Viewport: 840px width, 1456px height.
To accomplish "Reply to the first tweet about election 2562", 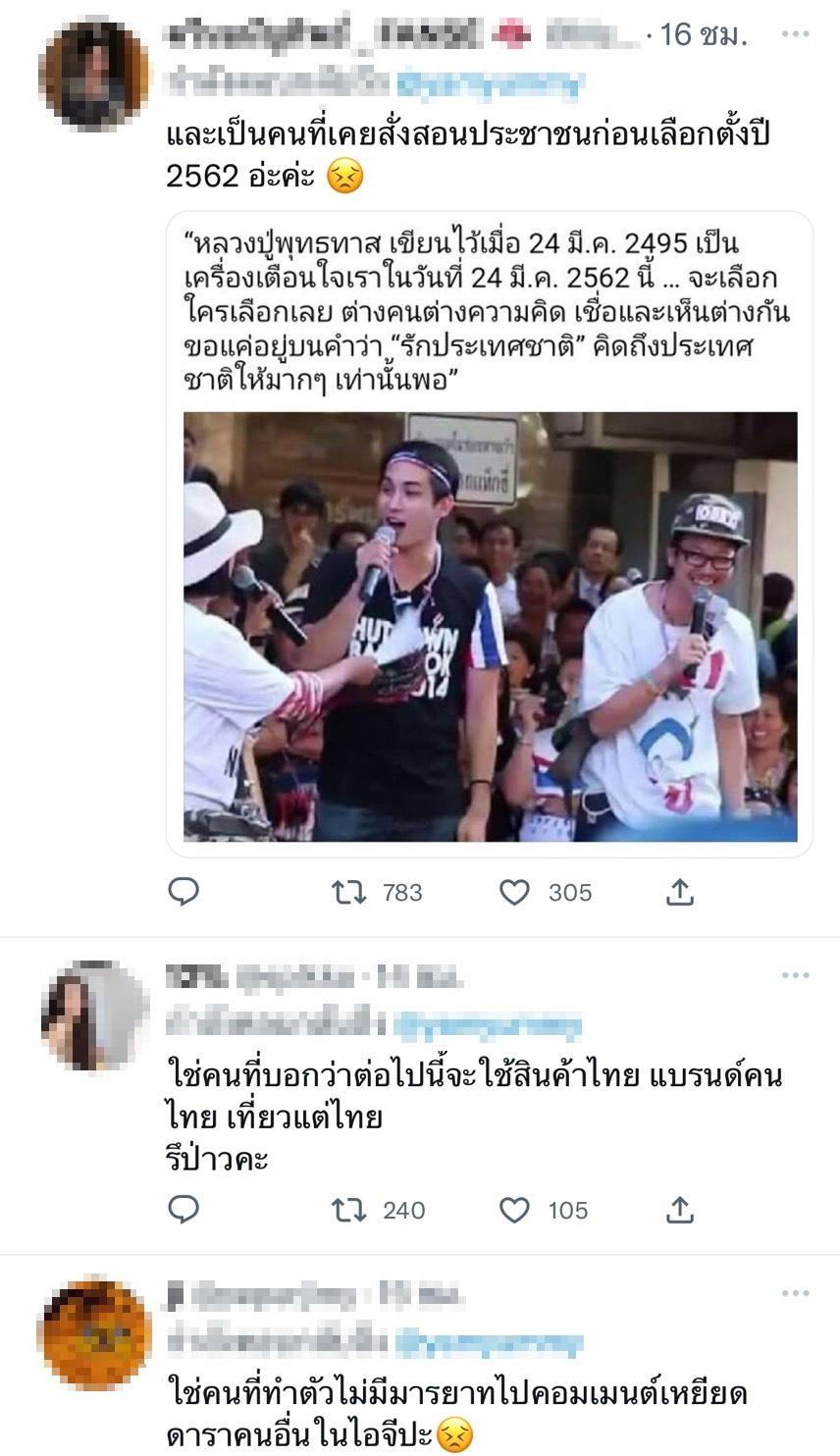I will [184, 892].
